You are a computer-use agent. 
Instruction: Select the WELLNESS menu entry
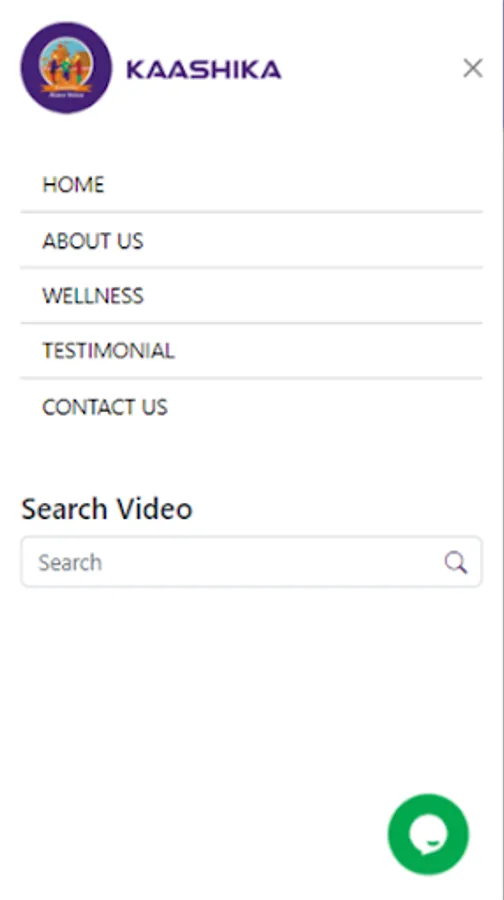click(x=251, y=296)
